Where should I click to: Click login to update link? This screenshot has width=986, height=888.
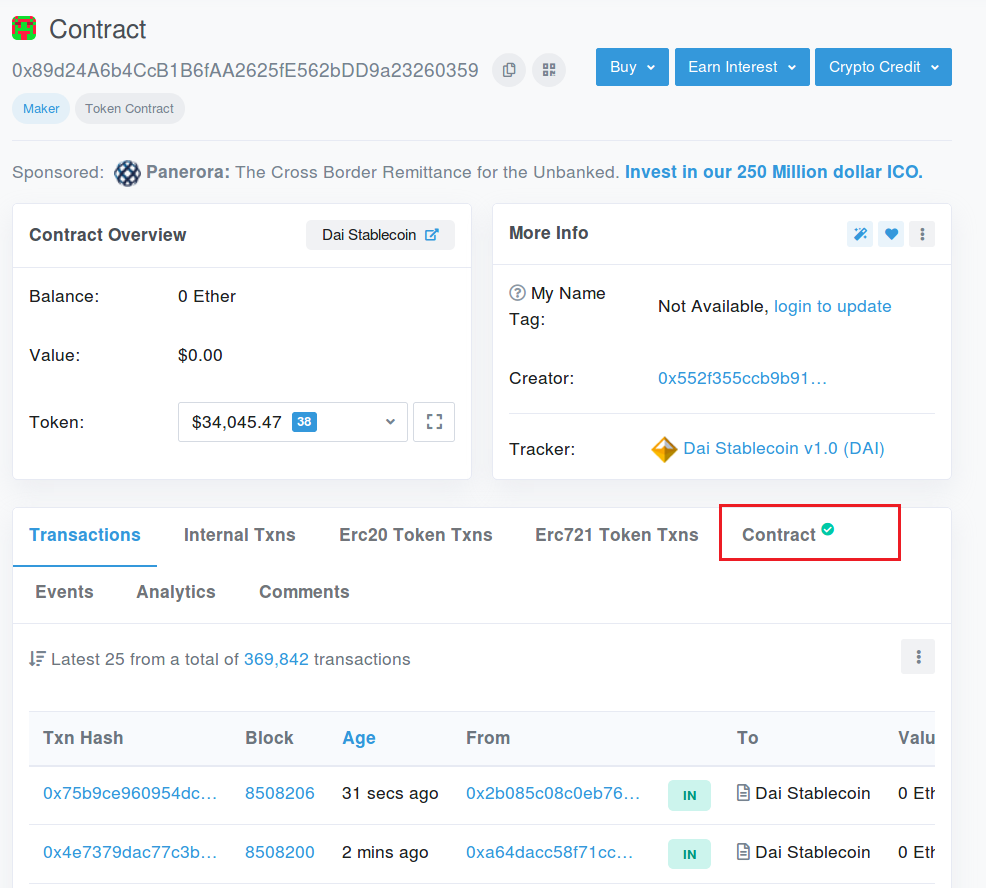[833, 306]
